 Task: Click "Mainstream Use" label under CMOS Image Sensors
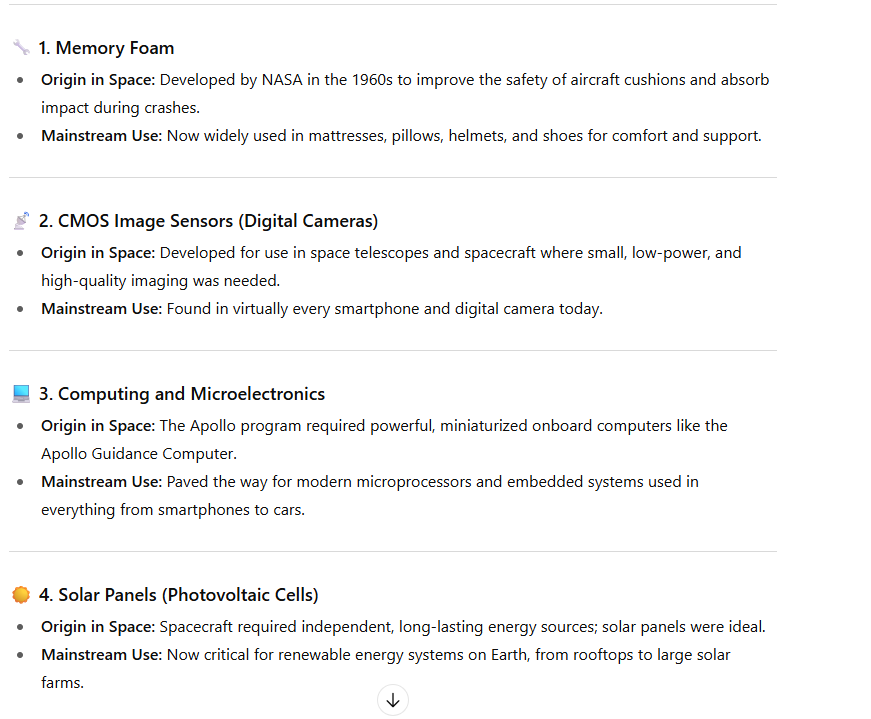click(101, 309)
